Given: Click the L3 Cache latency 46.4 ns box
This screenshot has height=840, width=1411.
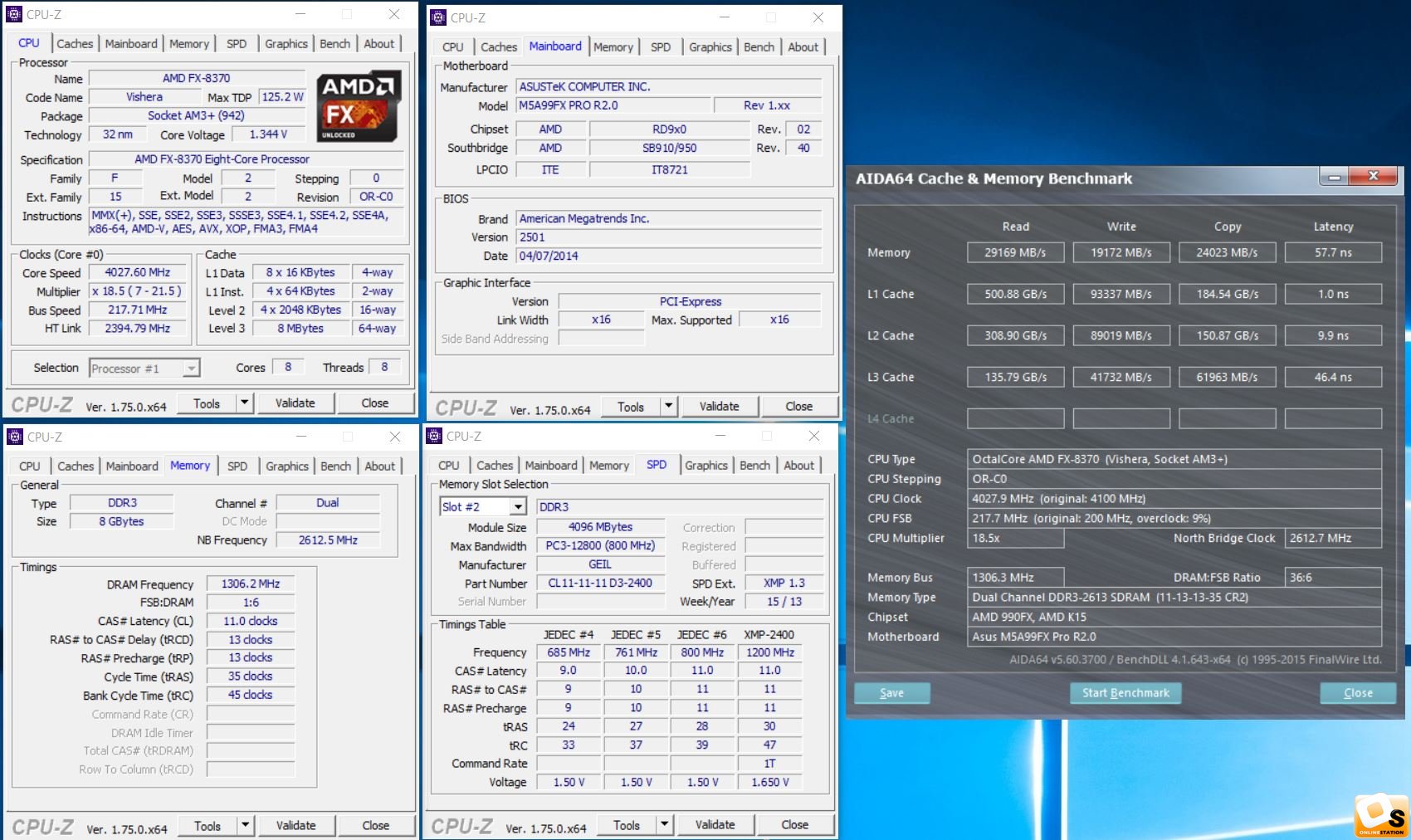Looking at the screenshot, I should 1333,377.
